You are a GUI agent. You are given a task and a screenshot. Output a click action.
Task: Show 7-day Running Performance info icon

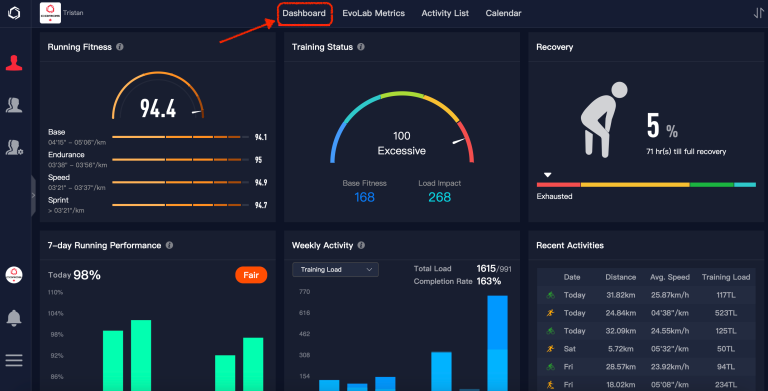tap(169, 245)
